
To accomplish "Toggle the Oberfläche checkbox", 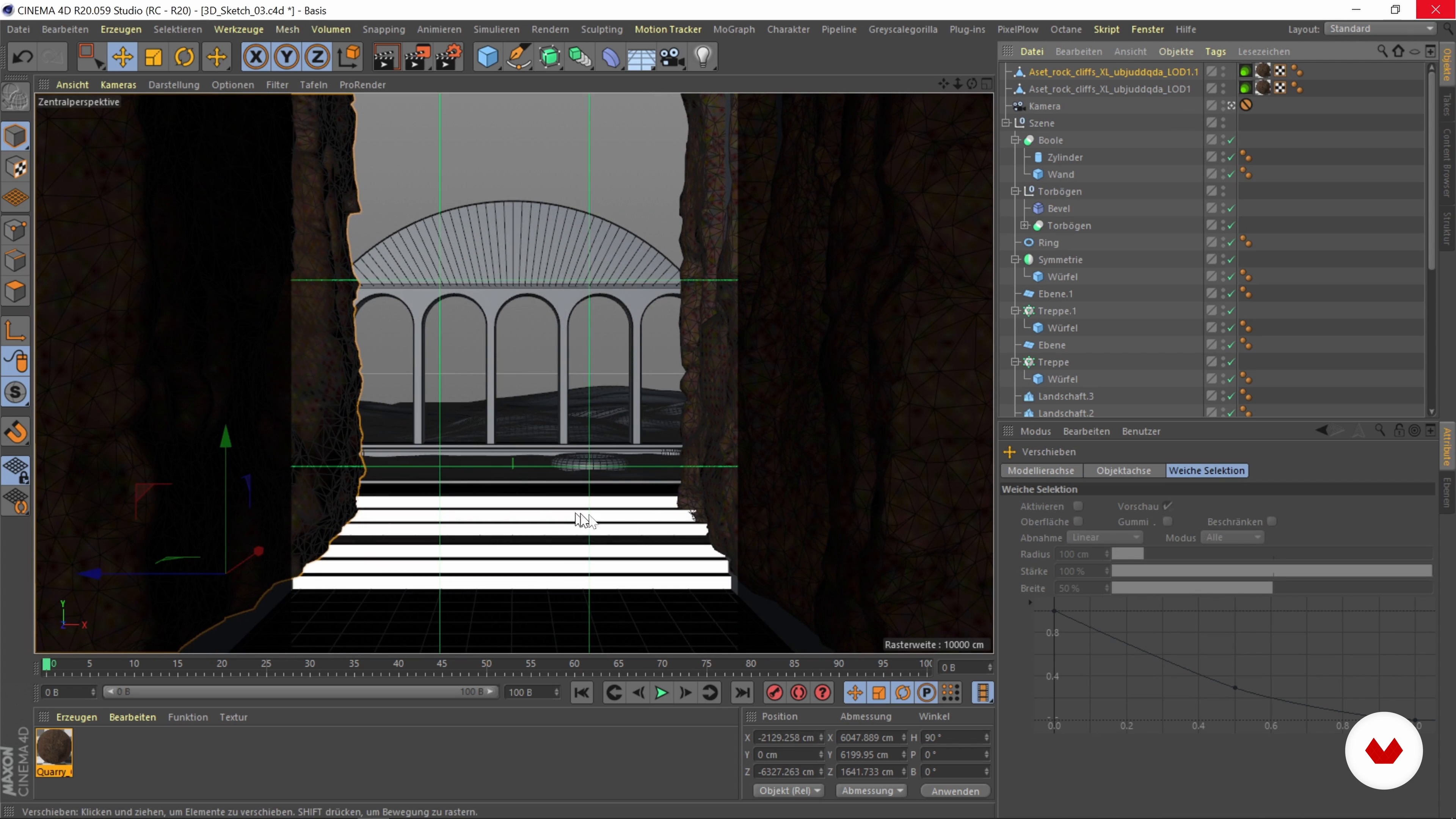I will (x=1078, y=521).
